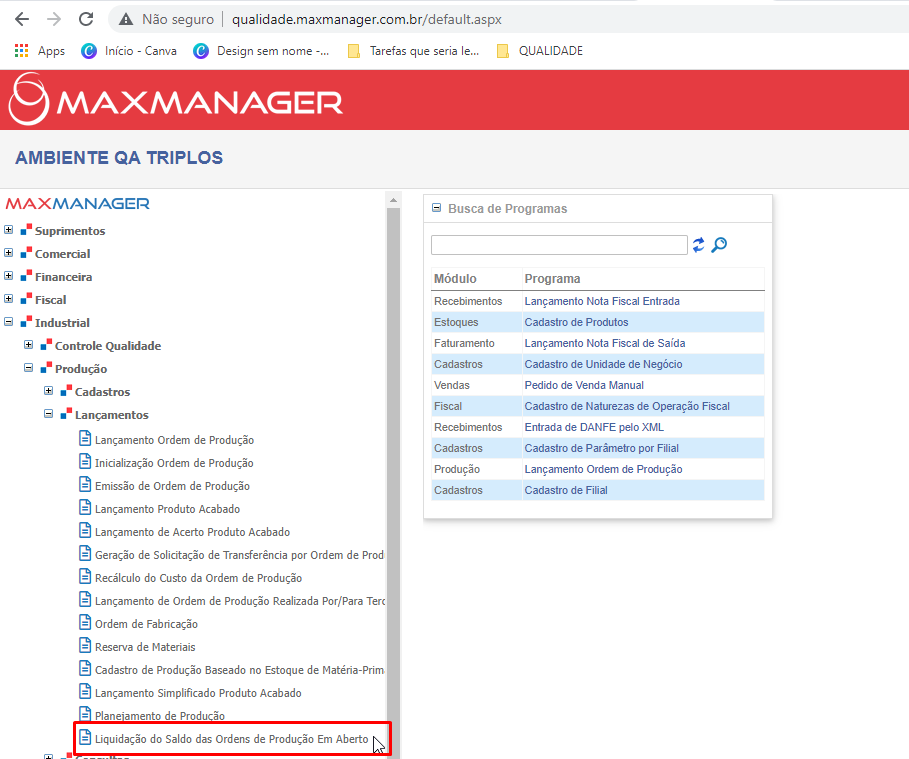
Task: Open the QUALIDADE bookmark folder
Action: (x=540, y=51)
